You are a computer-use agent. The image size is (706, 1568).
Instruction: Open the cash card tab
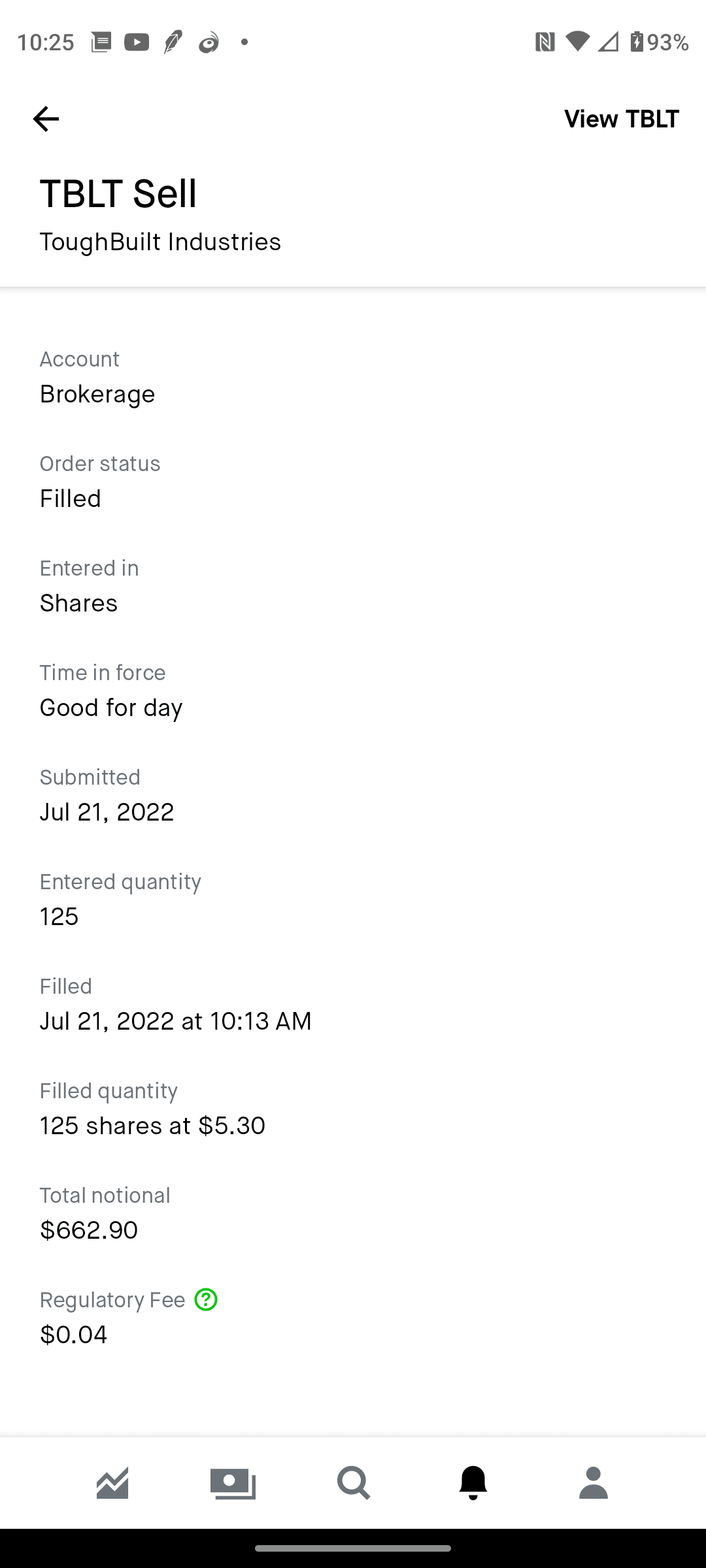233,1482
